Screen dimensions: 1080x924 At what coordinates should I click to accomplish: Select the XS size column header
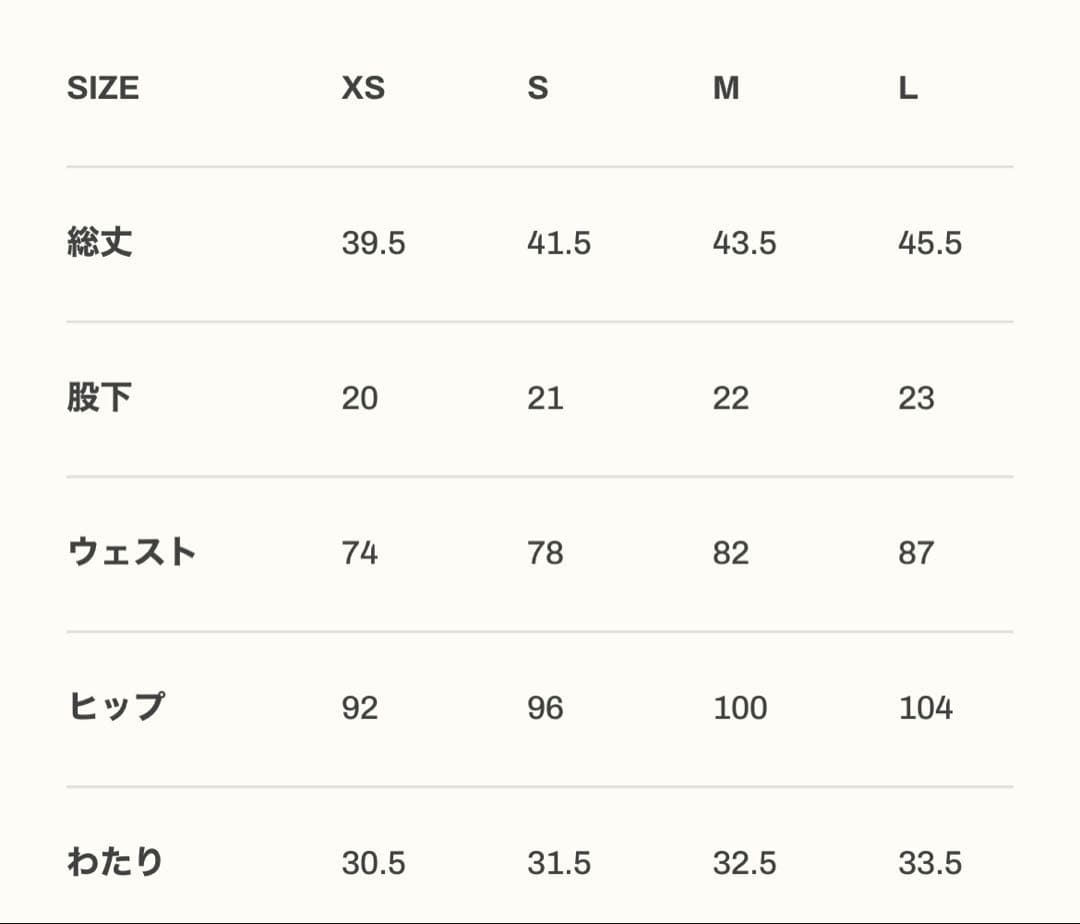point(363,89)
